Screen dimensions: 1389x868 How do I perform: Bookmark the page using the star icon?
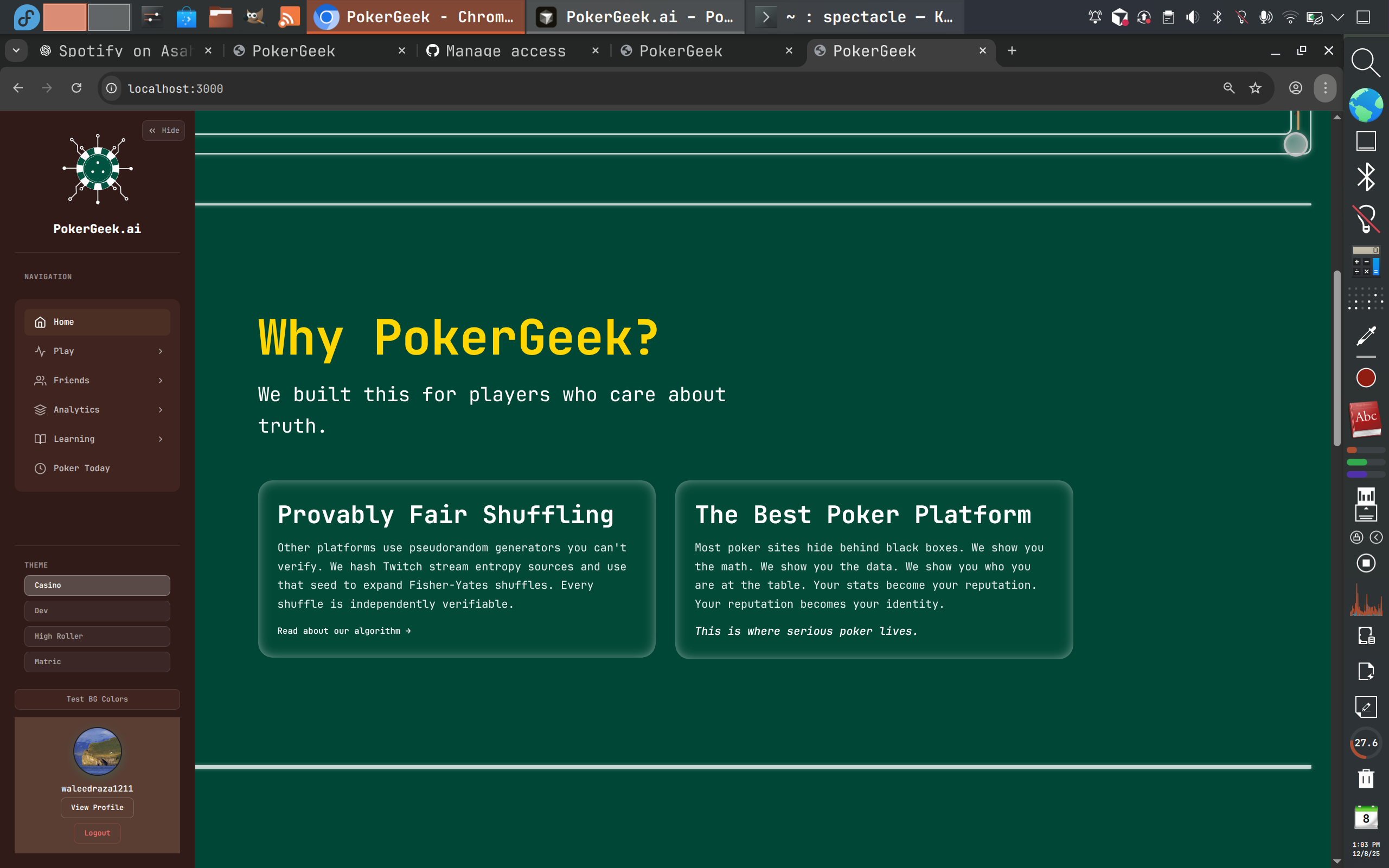coord(1254,88)
